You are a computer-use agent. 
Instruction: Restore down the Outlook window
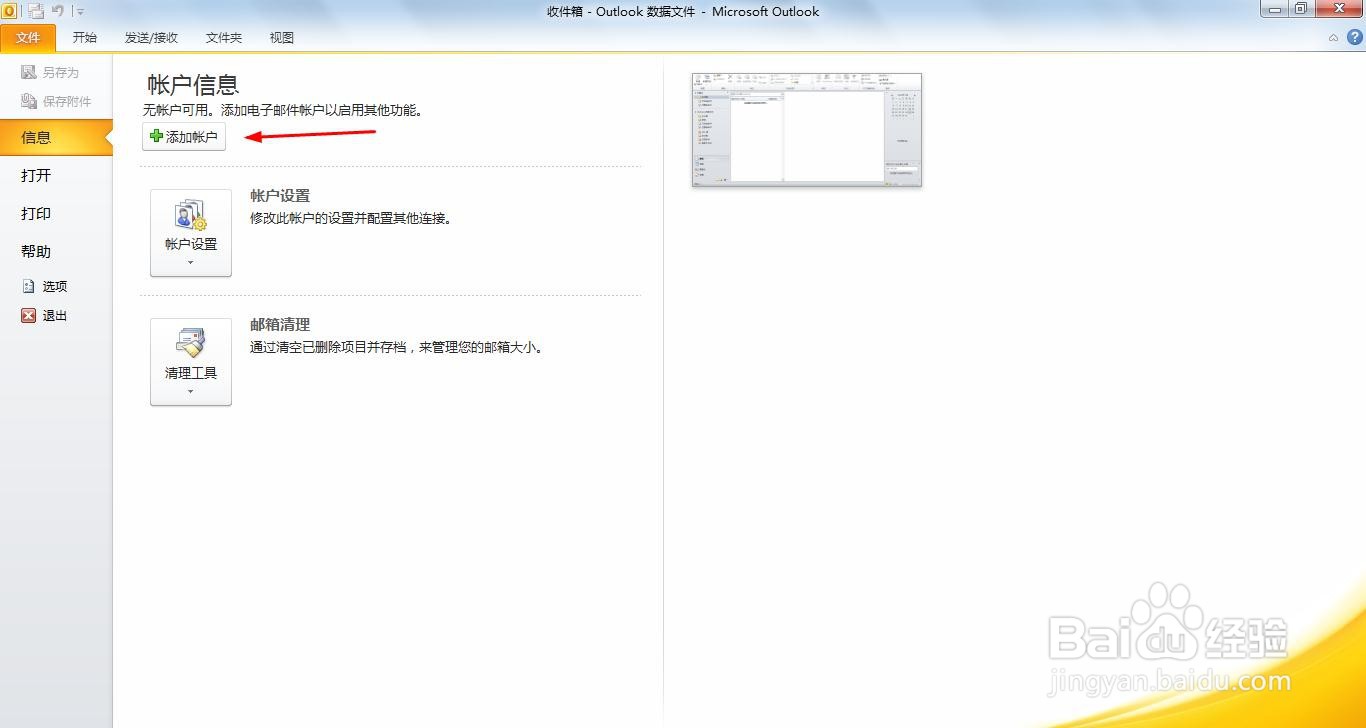[1301, 9]
